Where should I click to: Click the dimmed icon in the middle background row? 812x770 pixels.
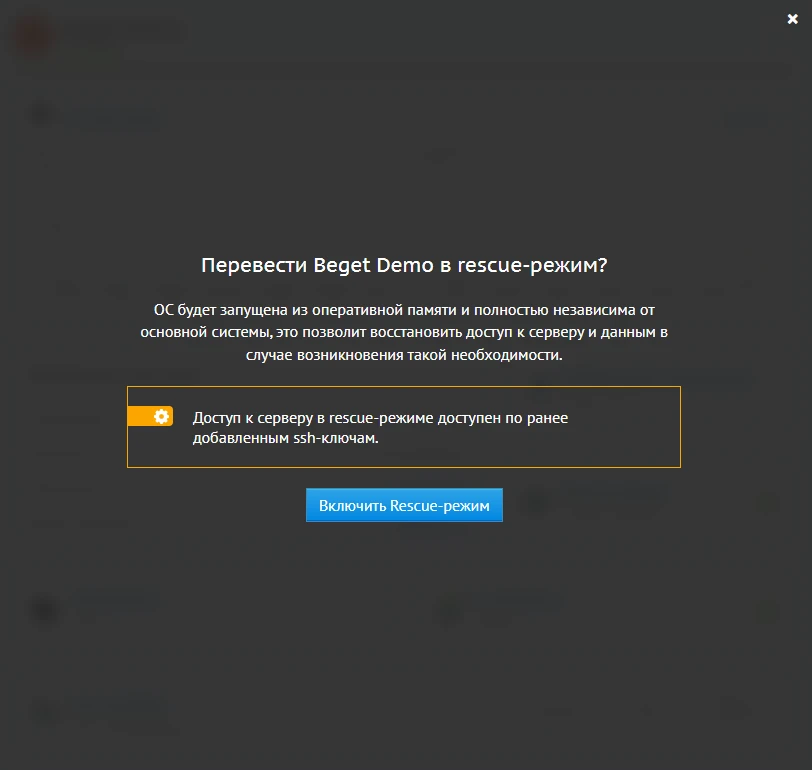44,610
